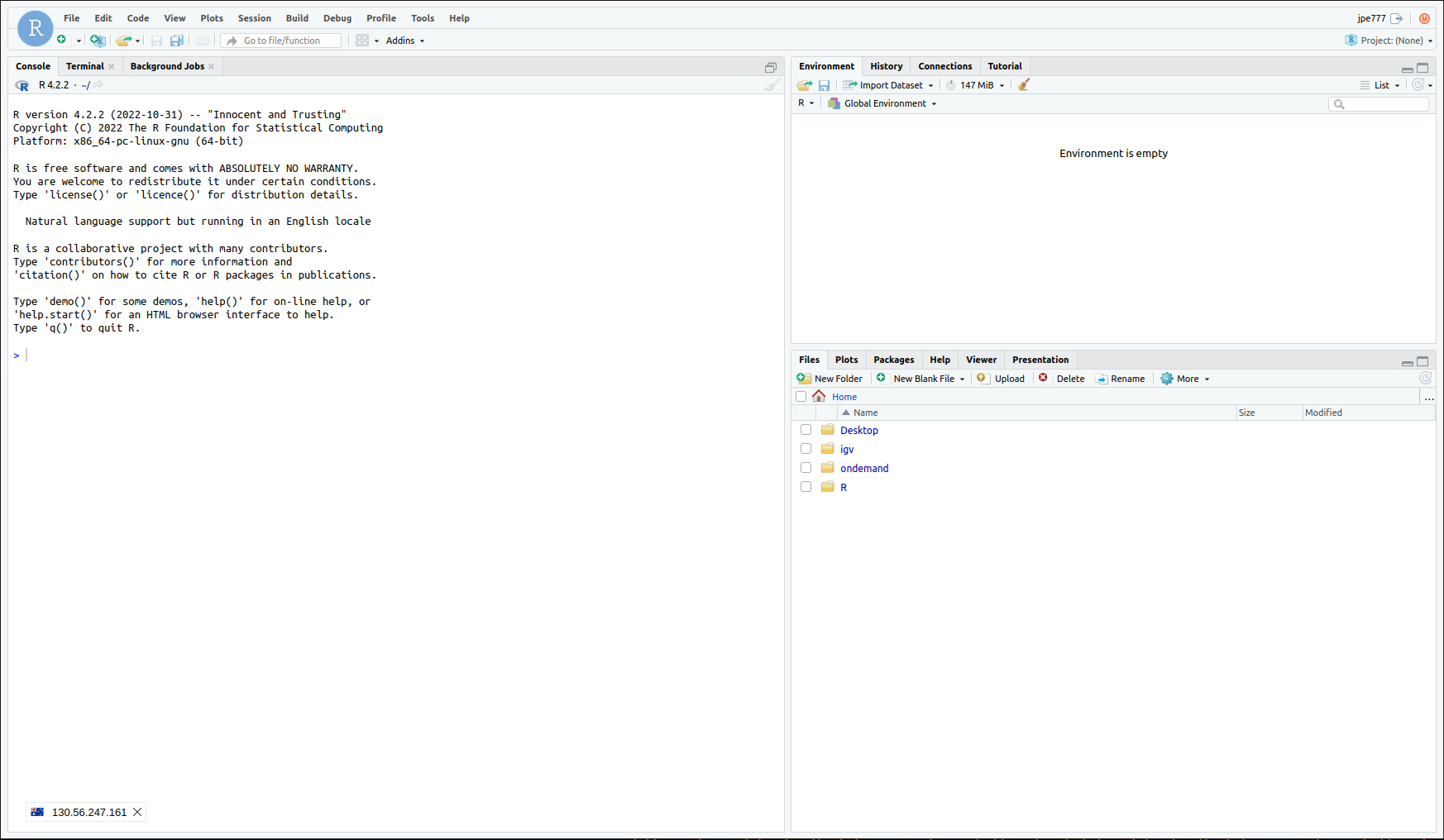Close the Terminal tab
This screenshot has width=1444, height=840.
coord(111,67)
